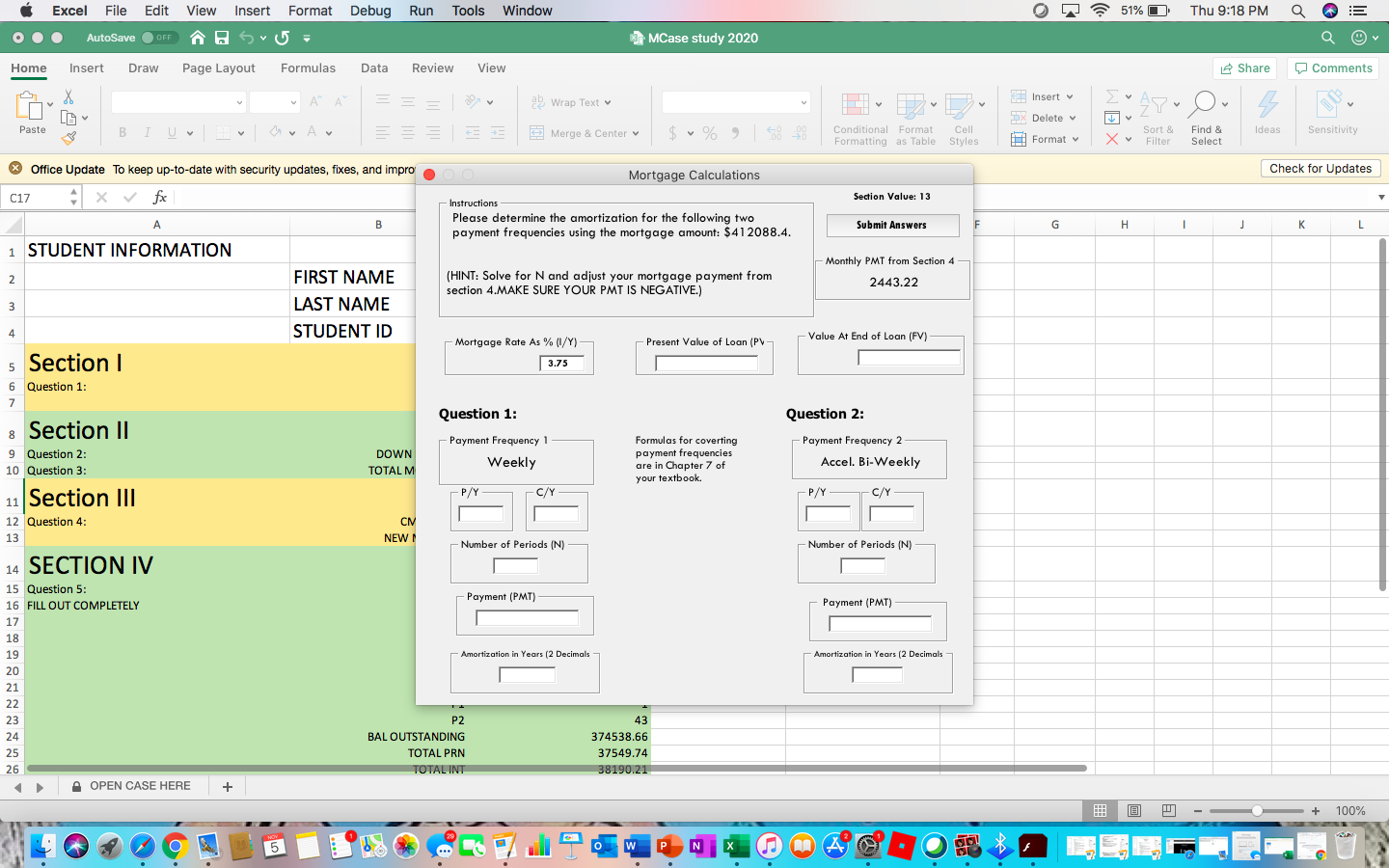This screenshot has height=868, width=1389.
Task: Click the Present Value of Loan input field
Action: (706, 364)
